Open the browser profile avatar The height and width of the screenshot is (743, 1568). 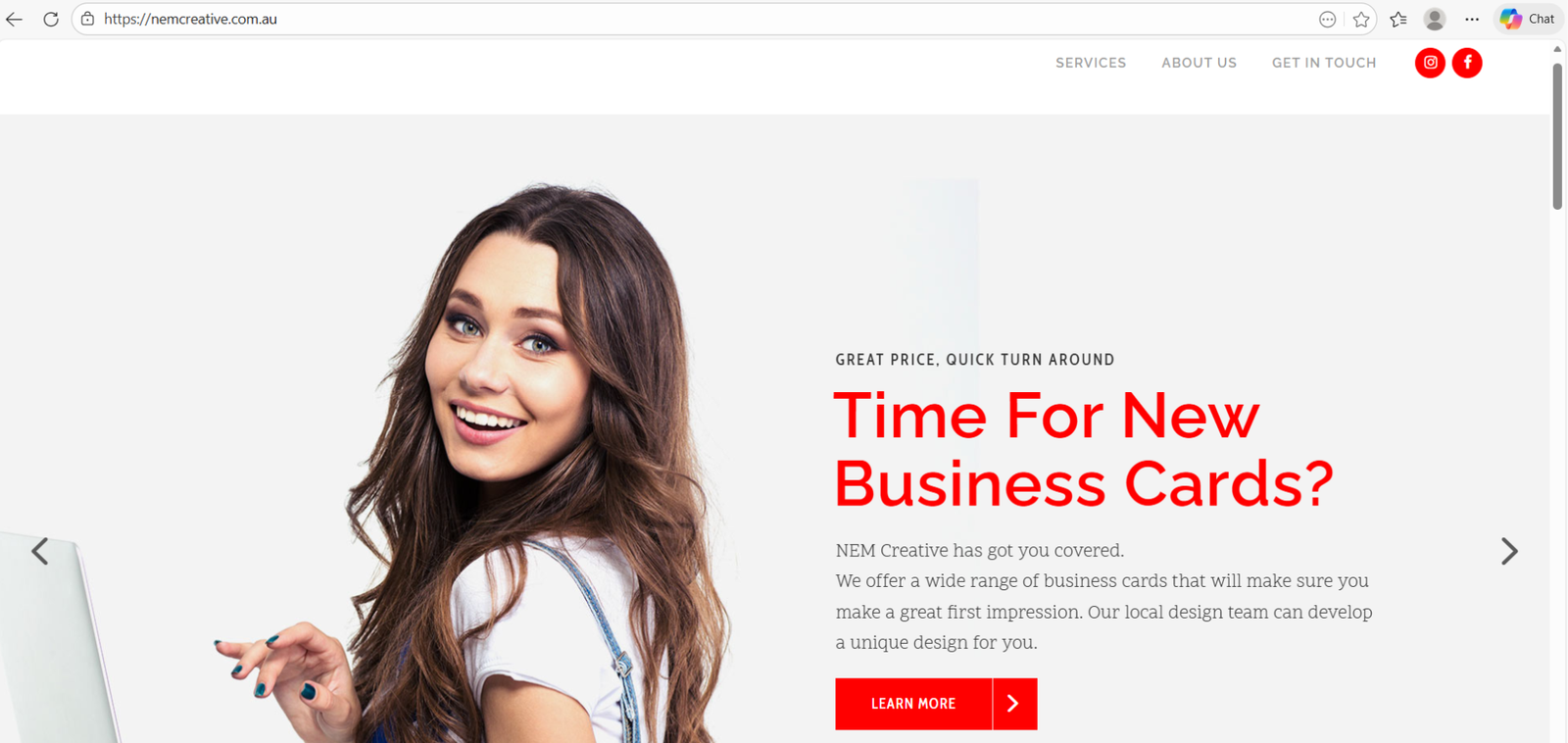1435,19
